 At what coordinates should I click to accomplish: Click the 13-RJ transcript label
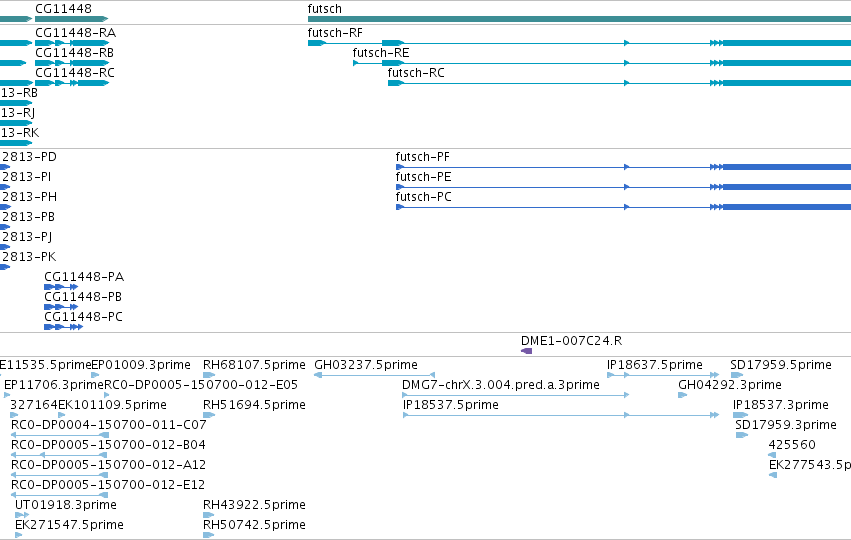(18, 113)
